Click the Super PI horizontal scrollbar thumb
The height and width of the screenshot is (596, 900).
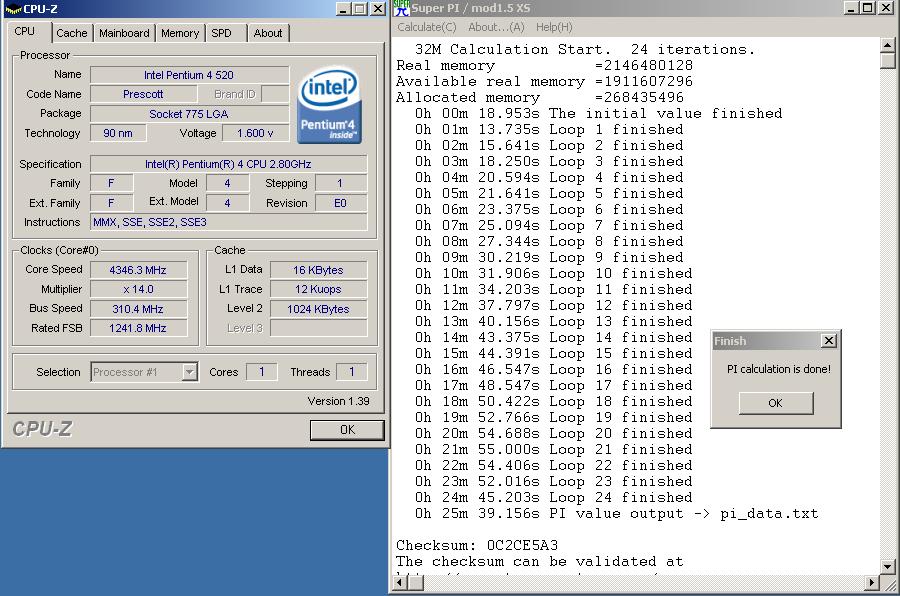click(x=416, y=583)
